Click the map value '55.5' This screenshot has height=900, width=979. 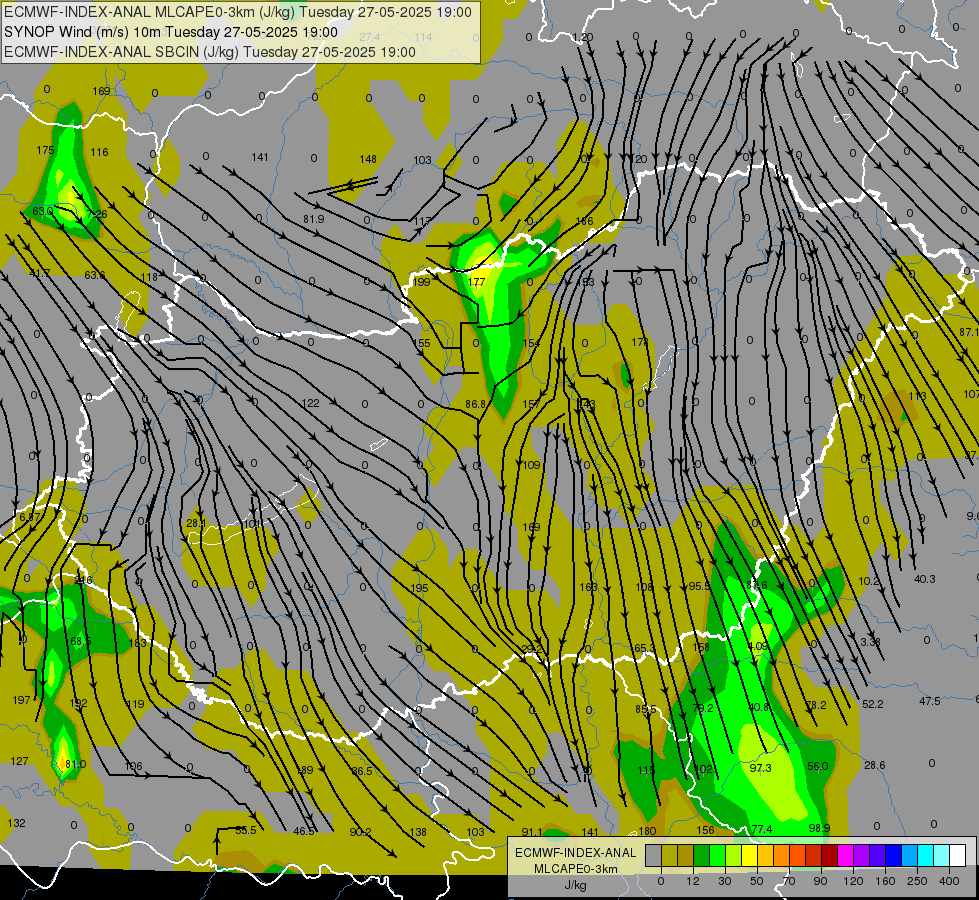pyautogui.click(x=245, y=830)
